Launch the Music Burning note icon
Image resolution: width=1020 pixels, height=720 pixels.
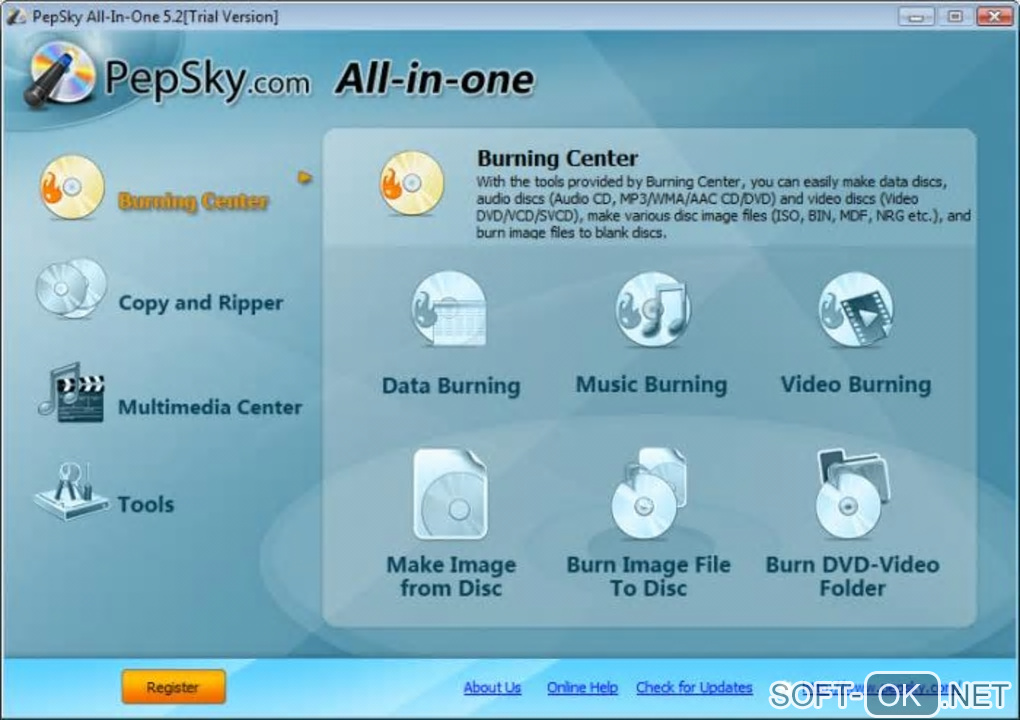pos(652,309)
